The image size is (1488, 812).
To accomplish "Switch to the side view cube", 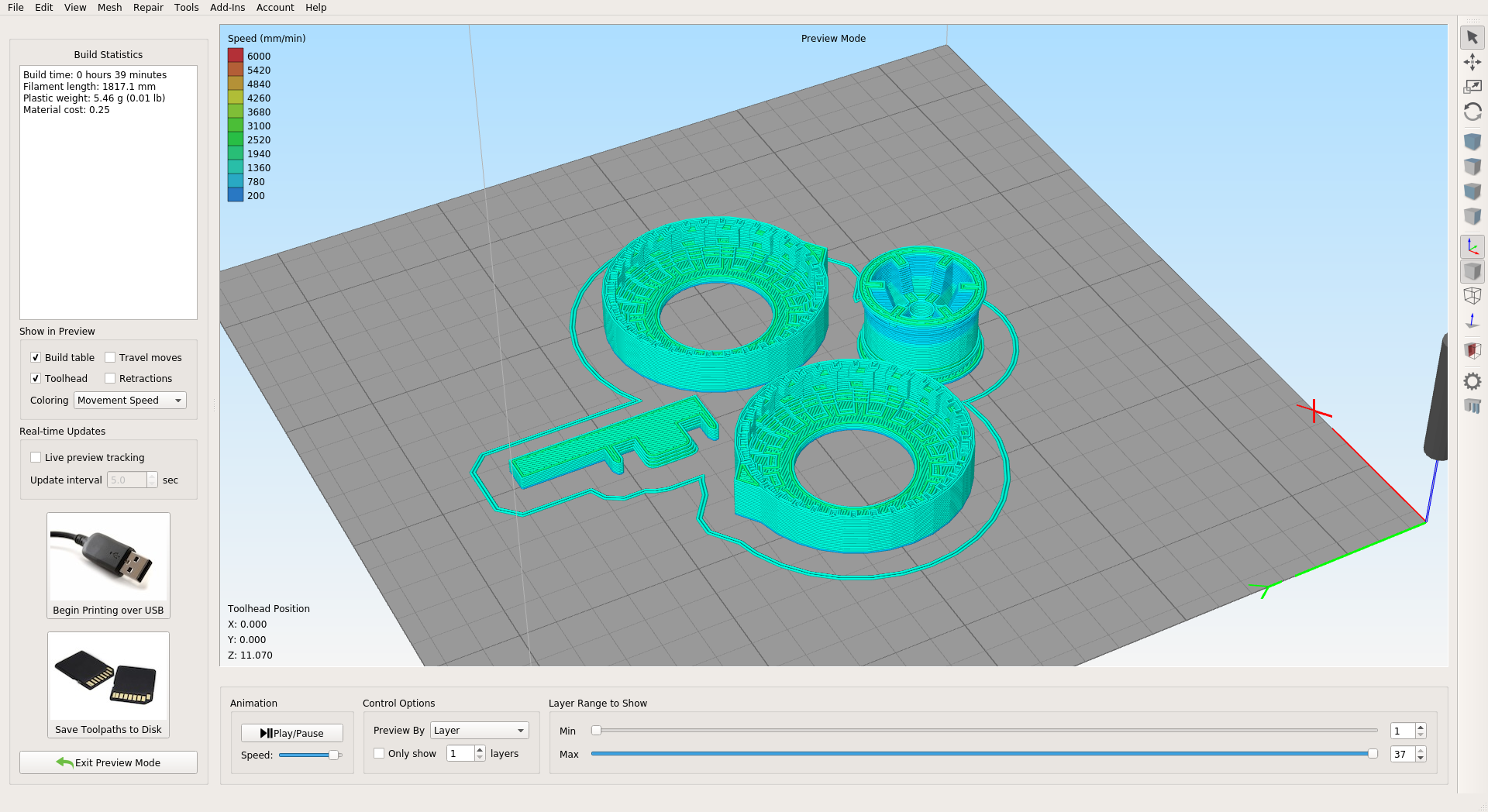I will click(x=1472, y=216).
